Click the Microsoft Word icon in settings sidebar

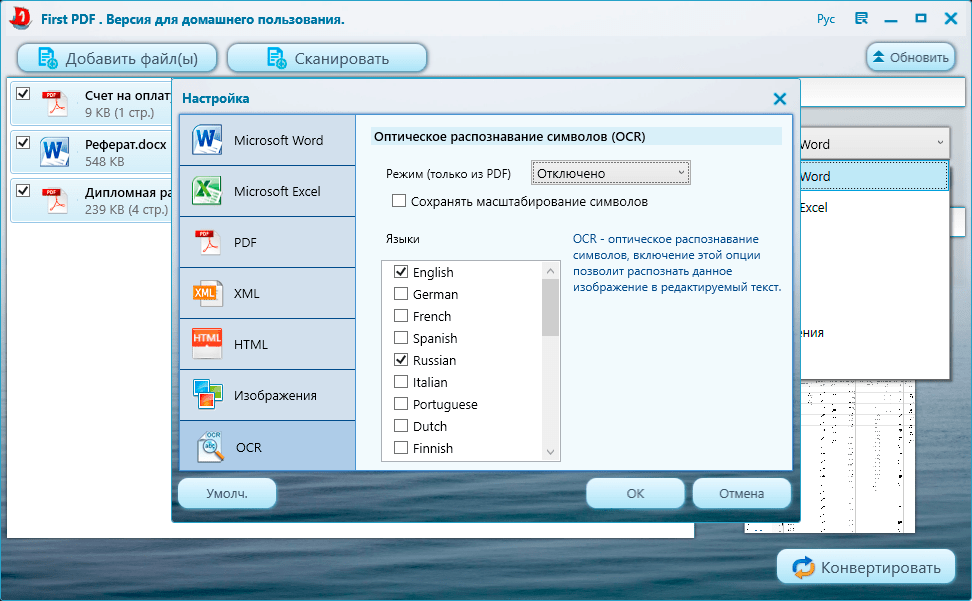point(206,140)
